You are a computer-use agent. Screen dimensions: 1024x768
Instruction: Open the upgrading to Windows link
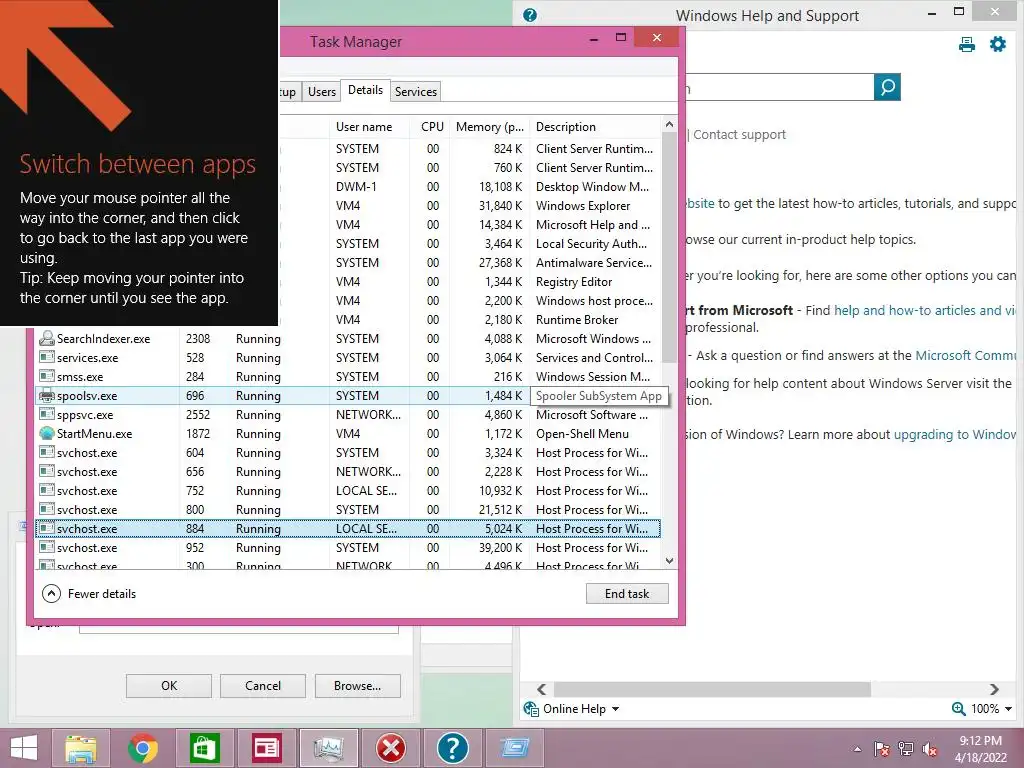pyautogui.click(x=955, y=434)
